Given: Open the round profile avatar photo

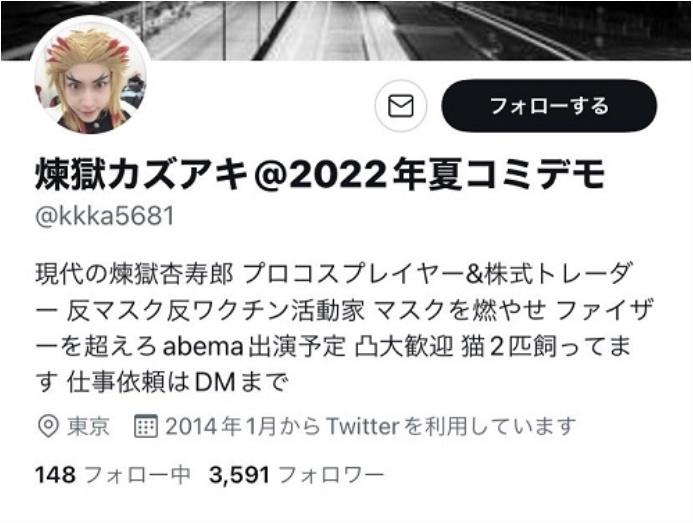Looking at the screenshot, I should click(90, 75).
